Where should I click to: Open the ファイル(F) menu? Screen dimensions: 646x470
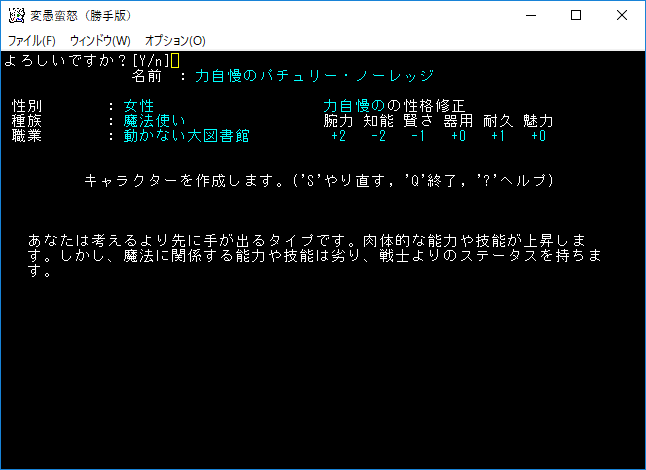[32, 41]
